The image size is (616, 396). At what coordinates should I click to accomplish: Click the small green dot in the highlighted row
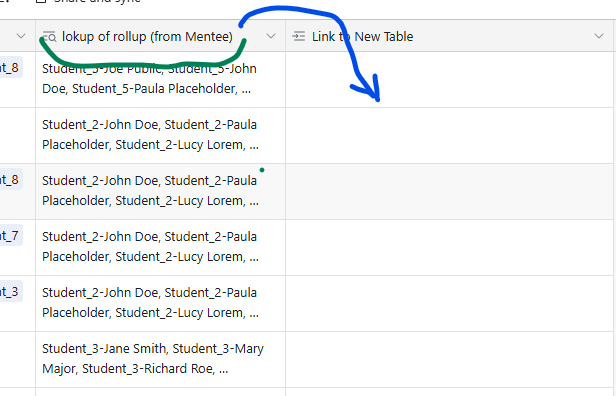tap(262, 170)
